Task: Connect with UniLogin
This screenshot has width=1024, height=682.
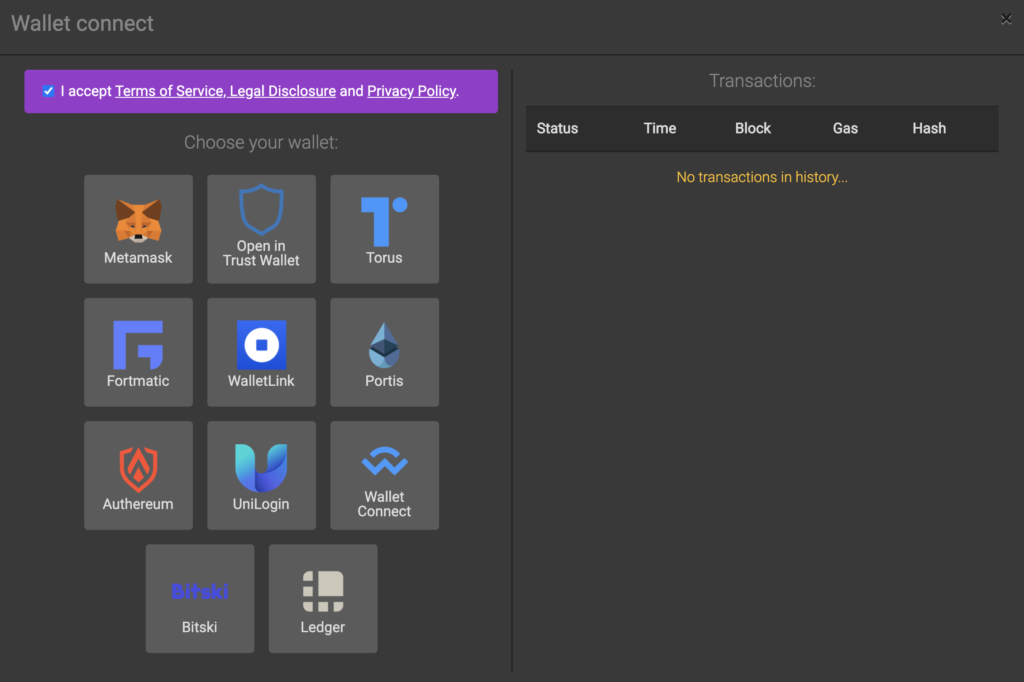Action: [261, 475]
